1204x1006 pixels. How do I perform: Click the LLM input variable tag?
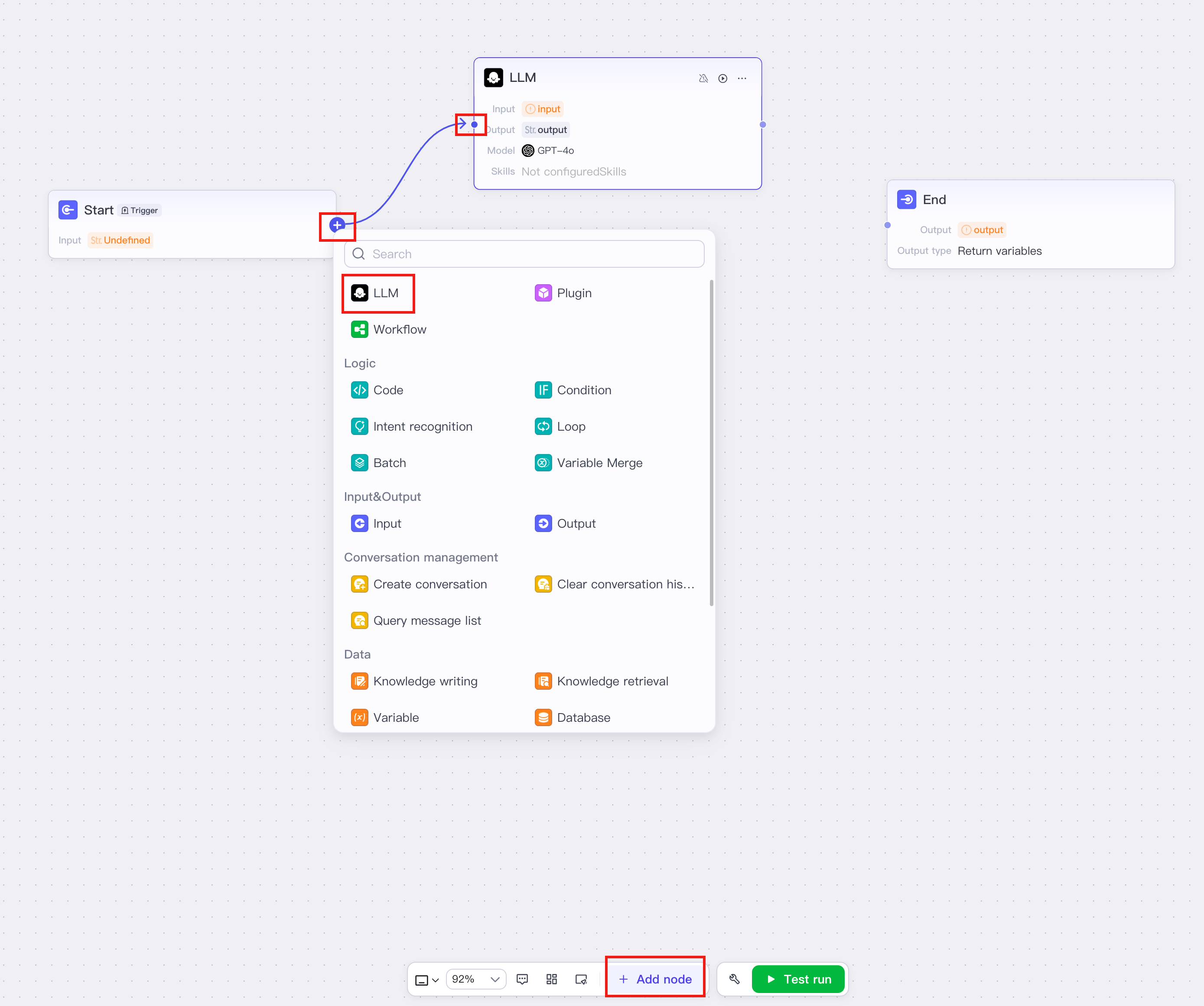542,110
